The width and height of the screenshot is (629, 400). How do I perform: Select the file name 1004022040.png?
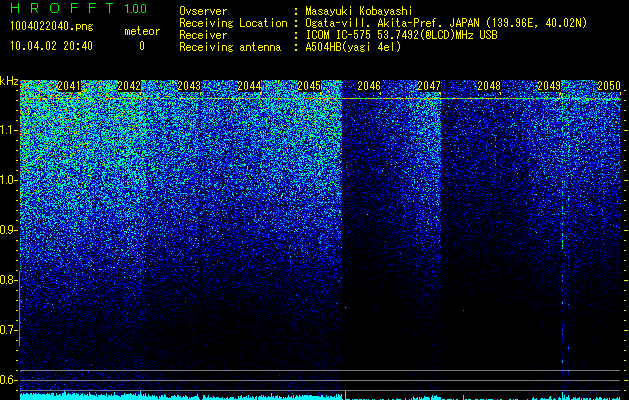tap(52, 27)
